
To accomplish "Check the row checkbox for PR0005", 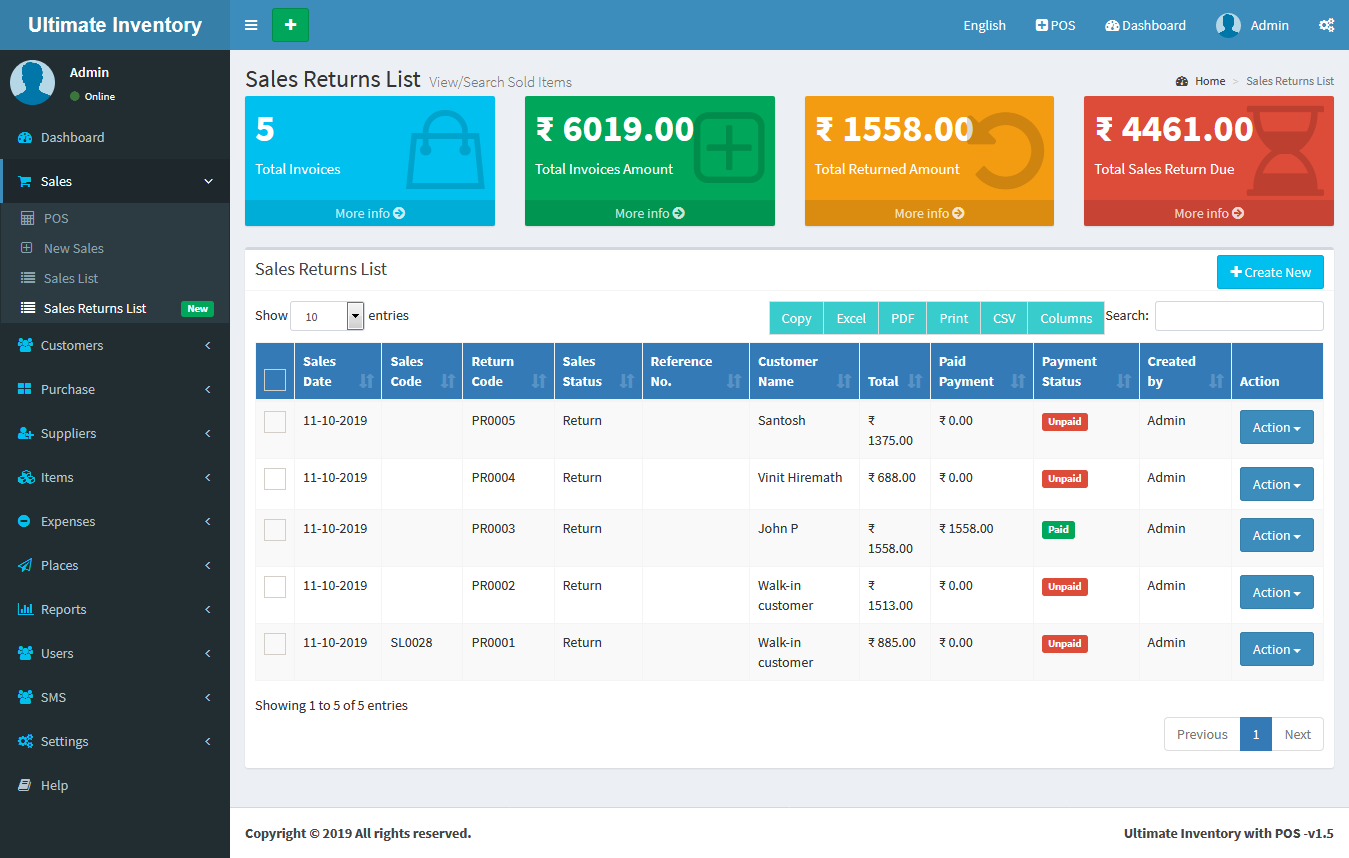I will pos(275,422).
